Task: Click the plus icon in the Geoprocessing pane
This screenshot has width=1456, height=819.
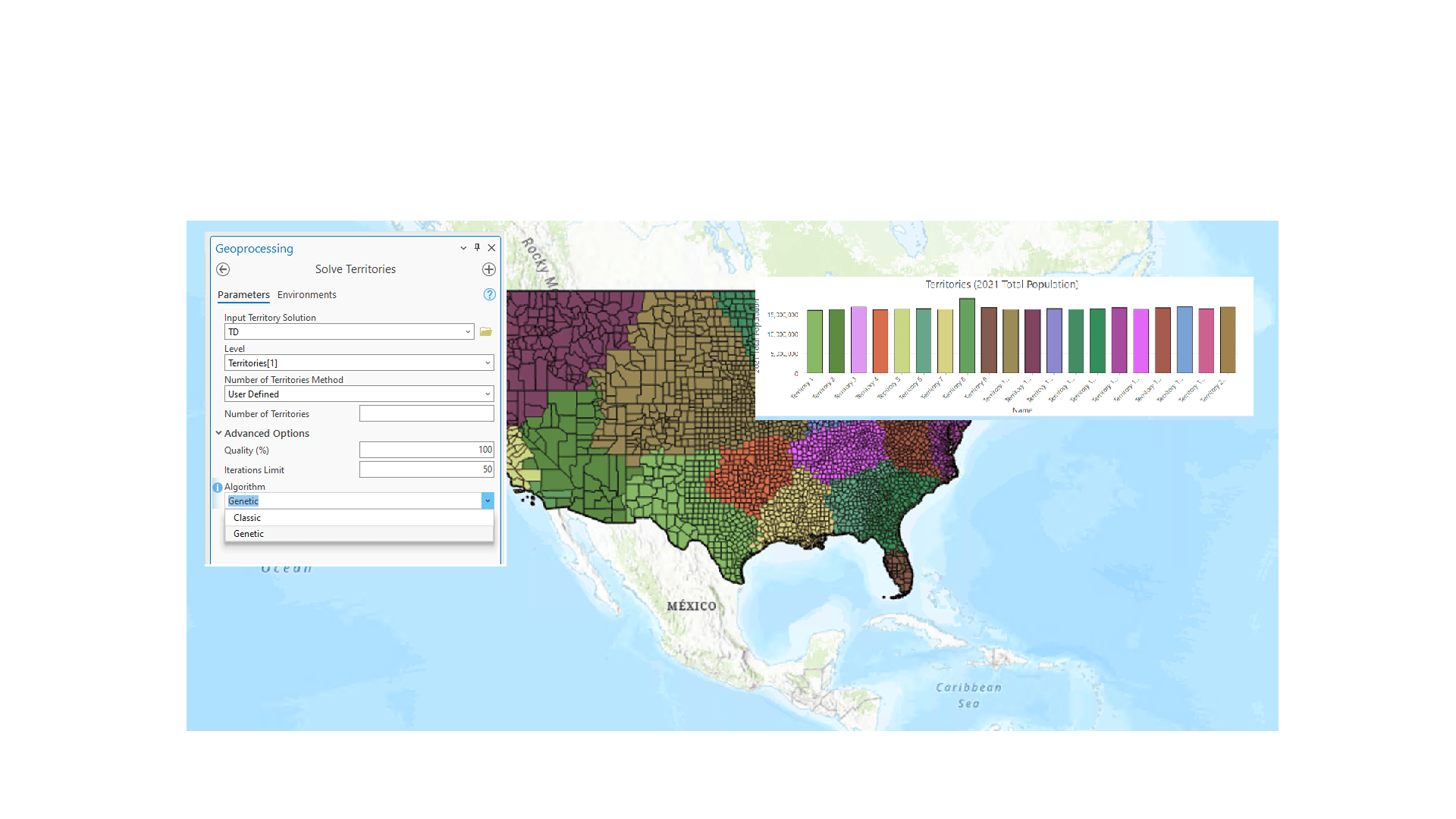Action: pos(488,269)
